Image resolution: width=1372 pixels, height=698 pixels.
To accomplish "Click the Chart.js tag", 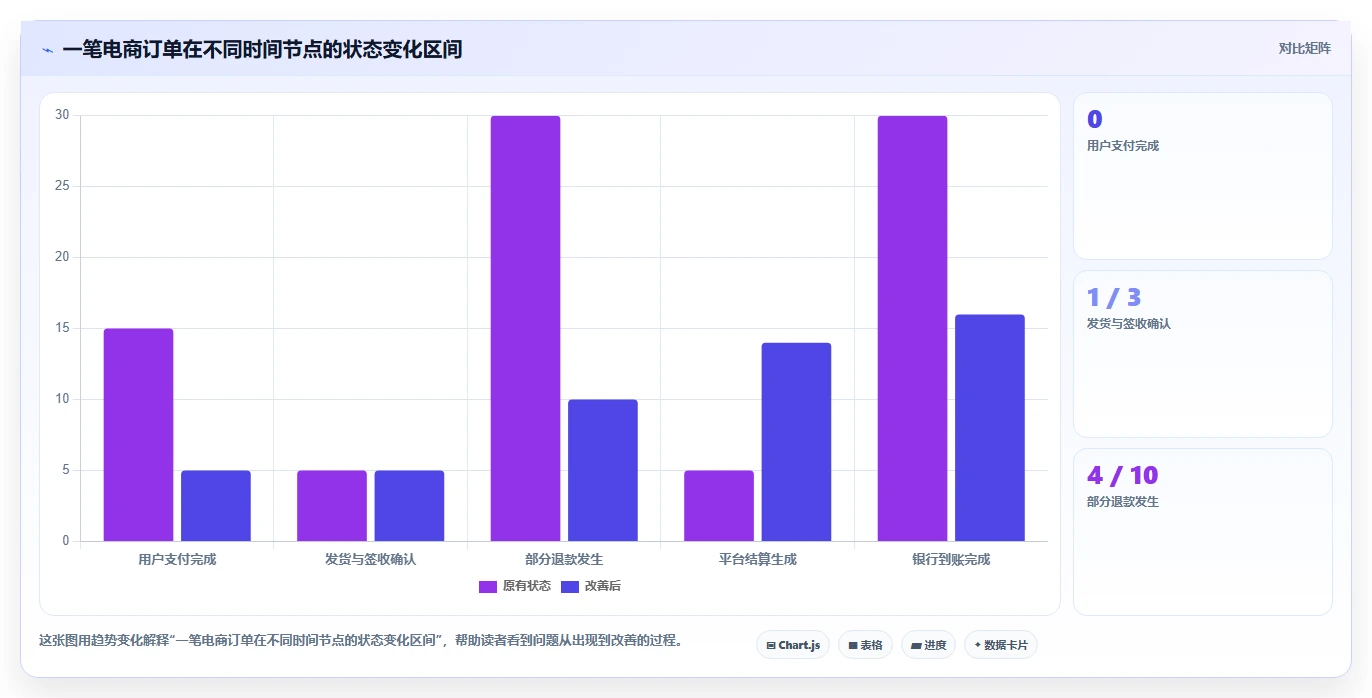I will pyautogui.click(x=793, y=645).
